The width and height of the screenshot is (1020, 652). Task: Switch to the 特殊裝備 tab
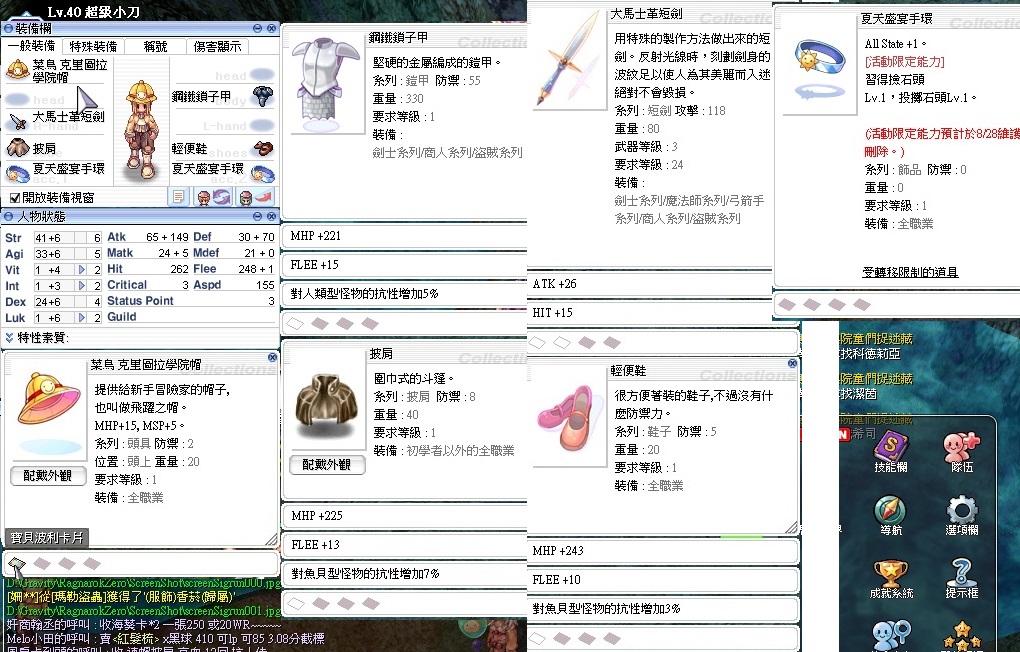tap(93, 46)
